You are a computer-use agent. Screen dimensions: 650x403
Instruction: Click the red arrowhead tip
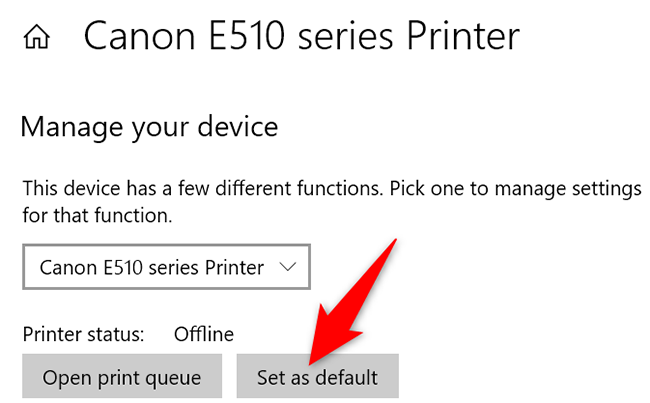310,362
